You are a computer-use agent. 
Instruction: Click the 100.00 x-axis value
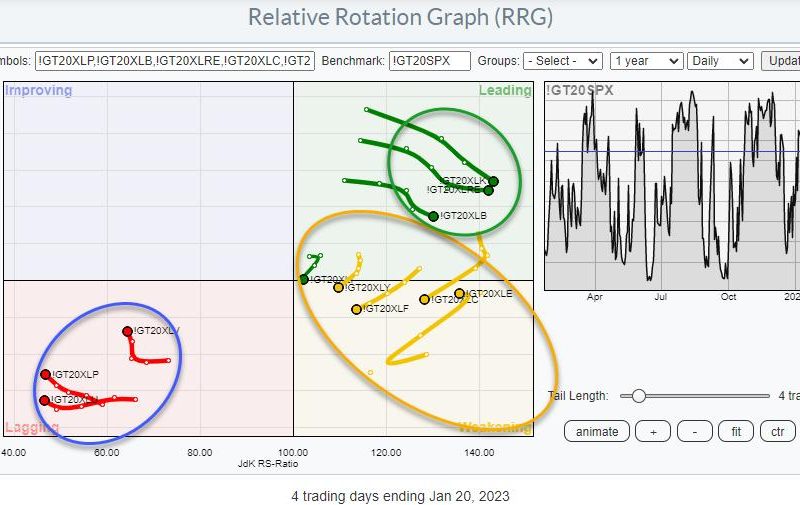293,452
